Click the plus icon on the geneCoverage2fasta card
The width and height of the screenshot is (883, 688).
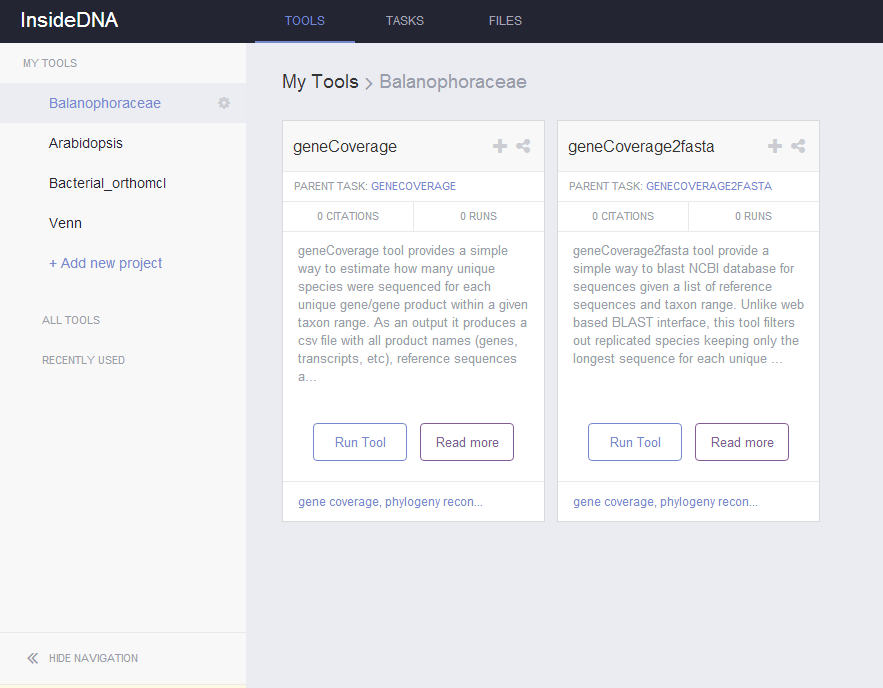[775, 146]
